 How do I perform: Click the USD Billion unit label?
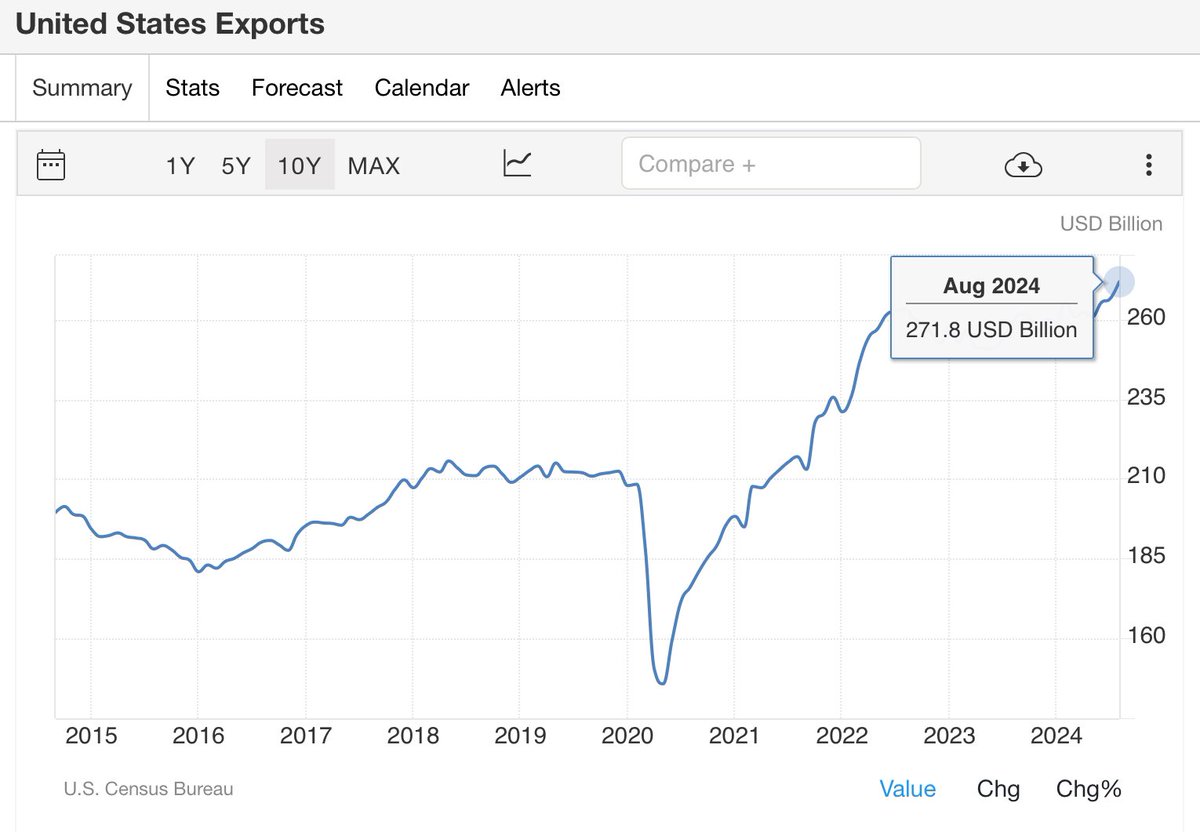point(1111,224)
